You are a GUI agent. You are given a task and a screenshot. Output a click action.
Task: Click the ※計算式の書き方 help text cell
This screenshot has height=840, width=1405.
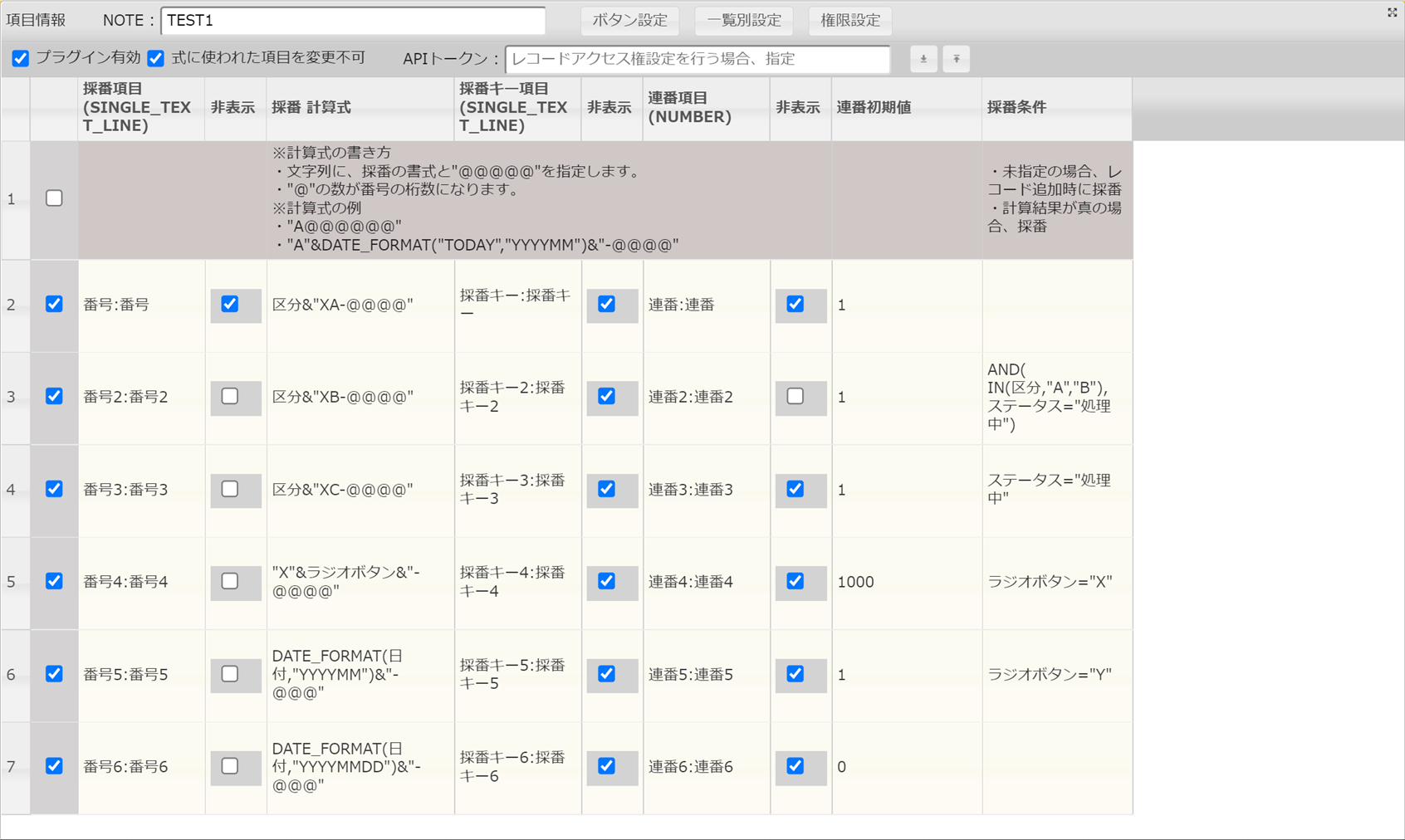(x=549, y=199)
